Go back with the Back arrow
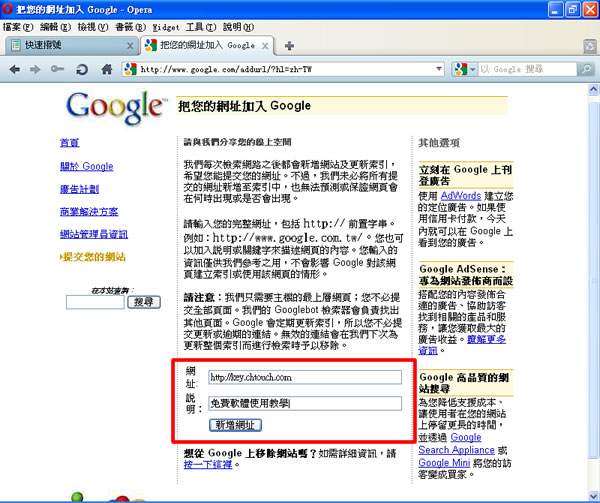The image size is (600, 503). [15, 69]
